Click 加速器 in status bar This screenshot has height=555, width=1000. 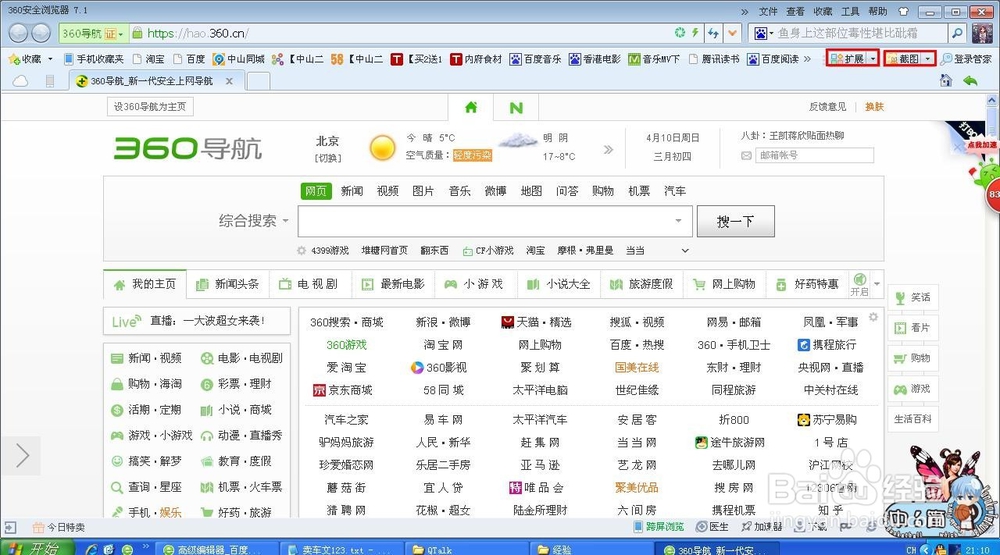click(761, 526)
